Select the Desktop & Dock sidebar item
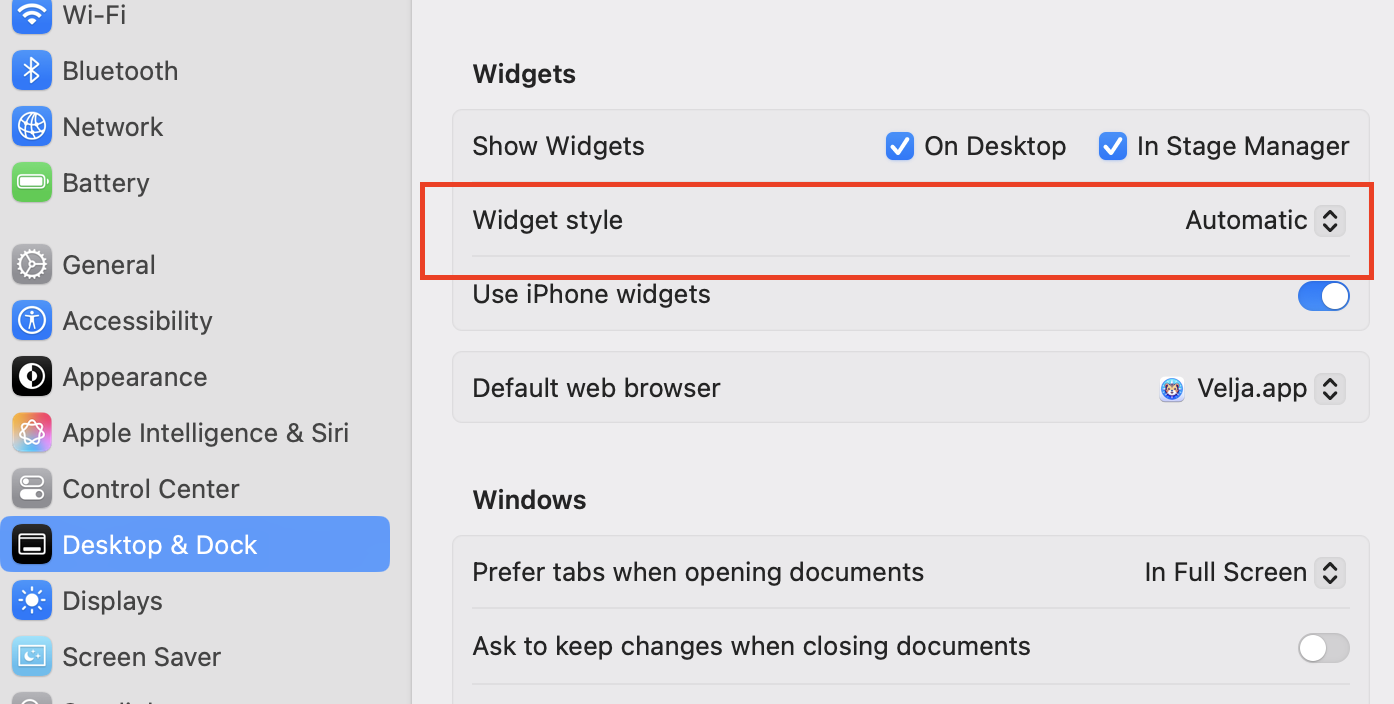 click(160, 545)
